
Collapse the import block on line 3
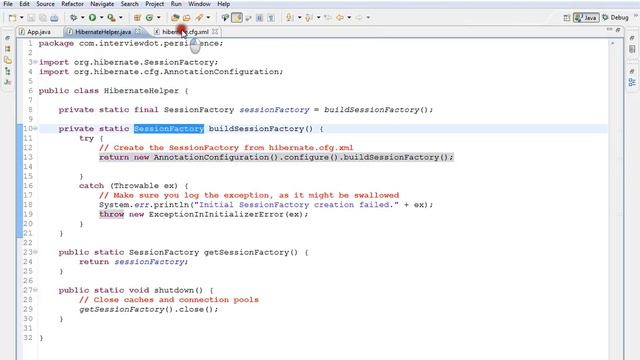tap(36, 62)
